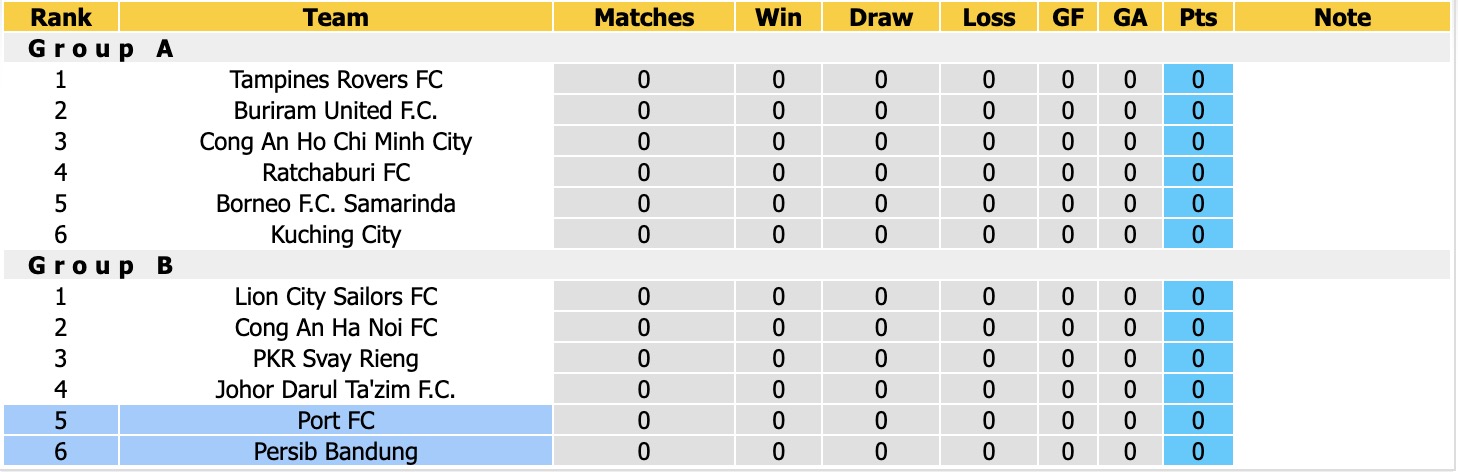Click the Rank column header

(61, 17)
